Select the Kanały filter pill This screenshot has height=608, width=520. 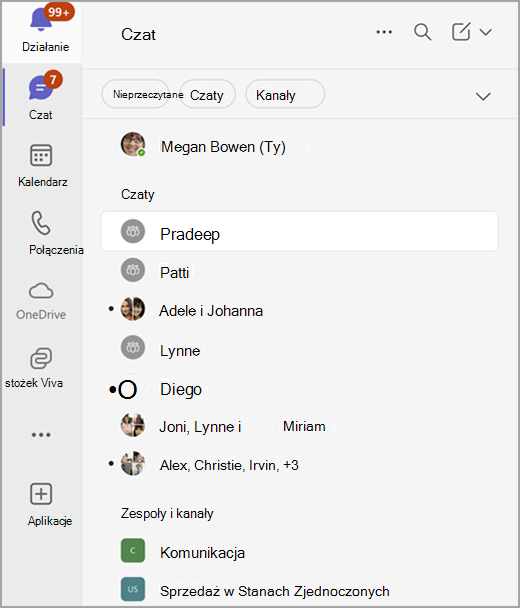point(285,94)
